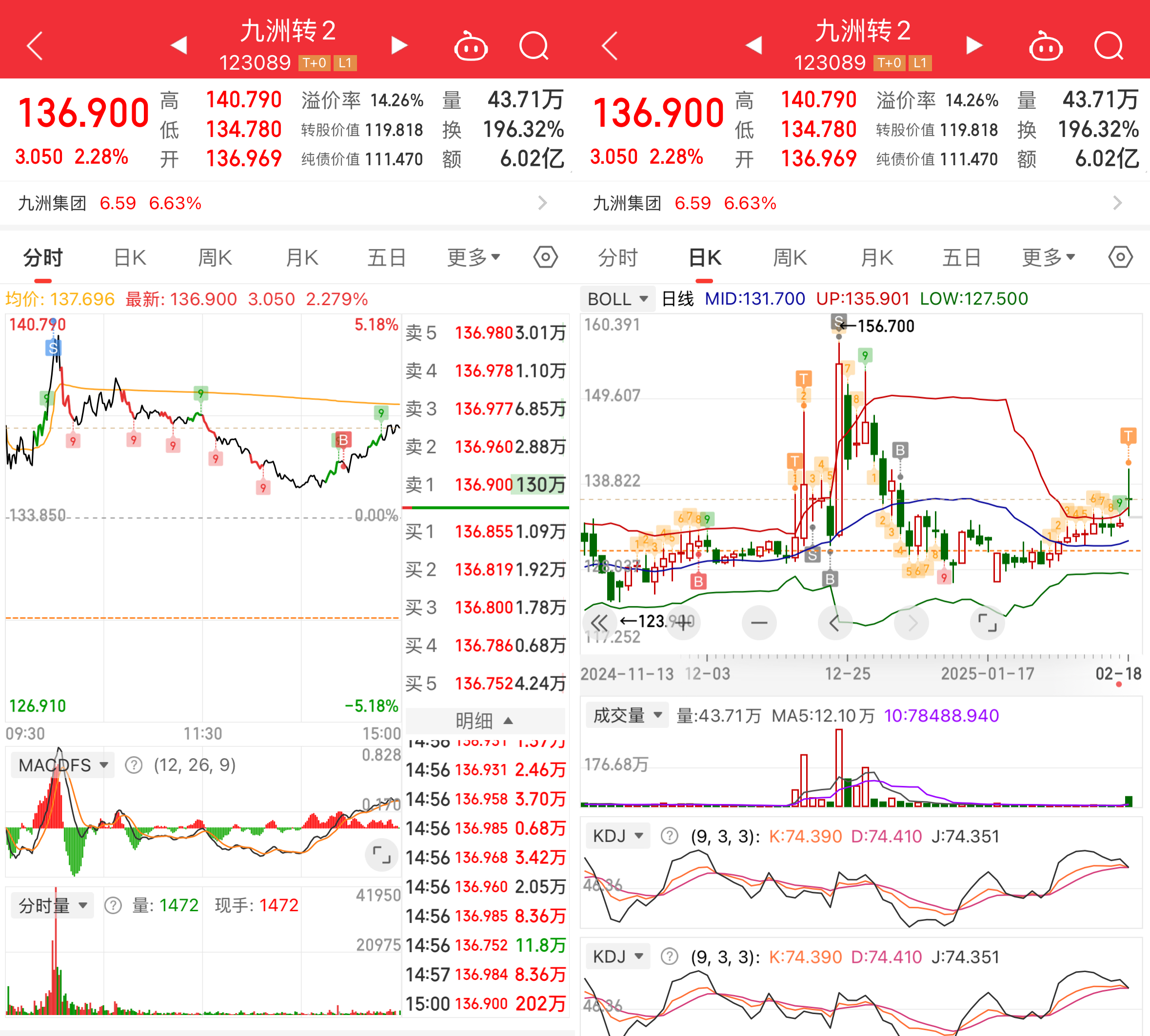The image size is (1150, 1036).
Task: Tap the 卖1 136.900 order row
Action: click(484, 485)
